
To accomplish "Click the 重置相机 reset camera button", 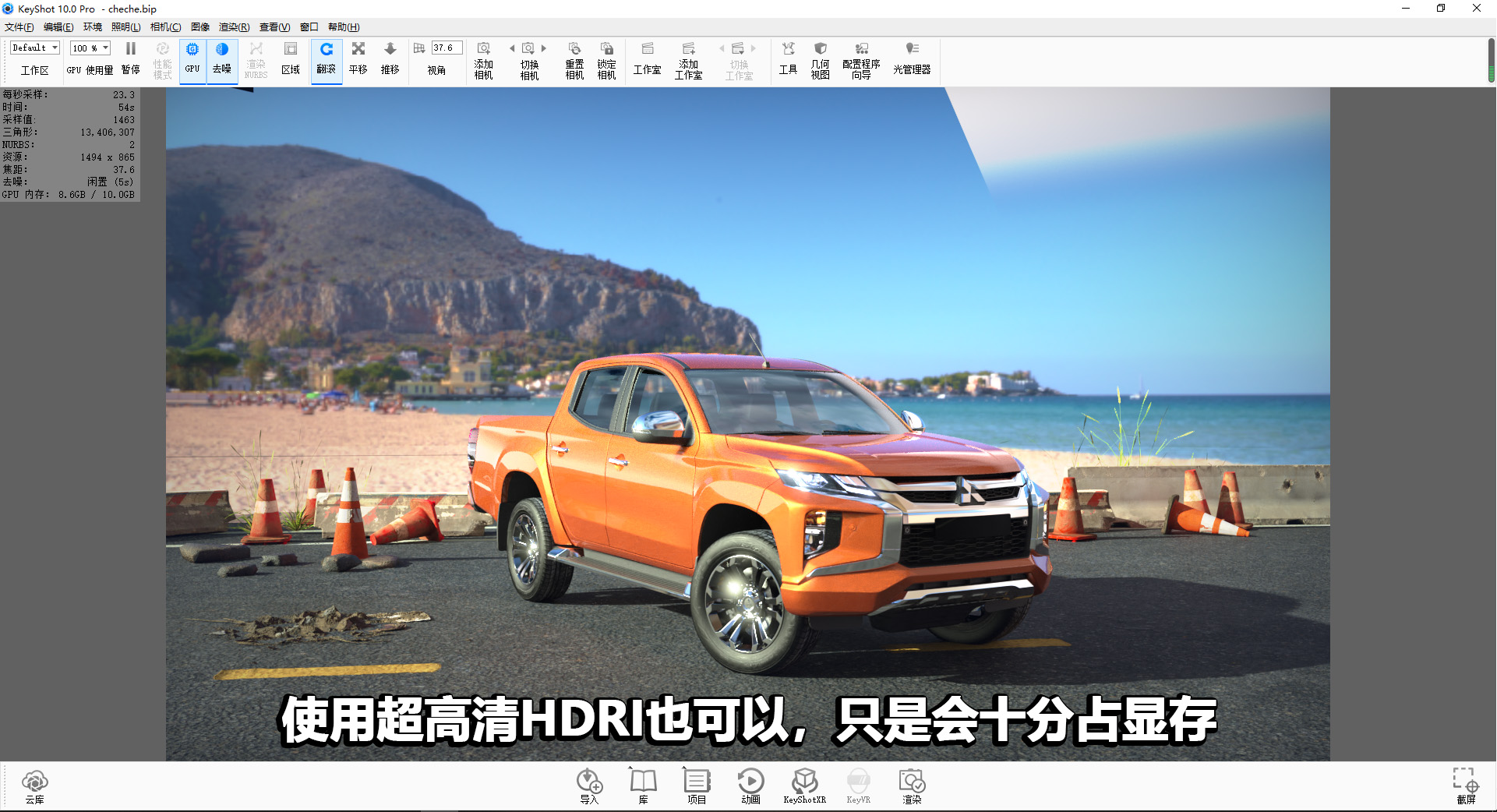I will click(x=574, y=58).
